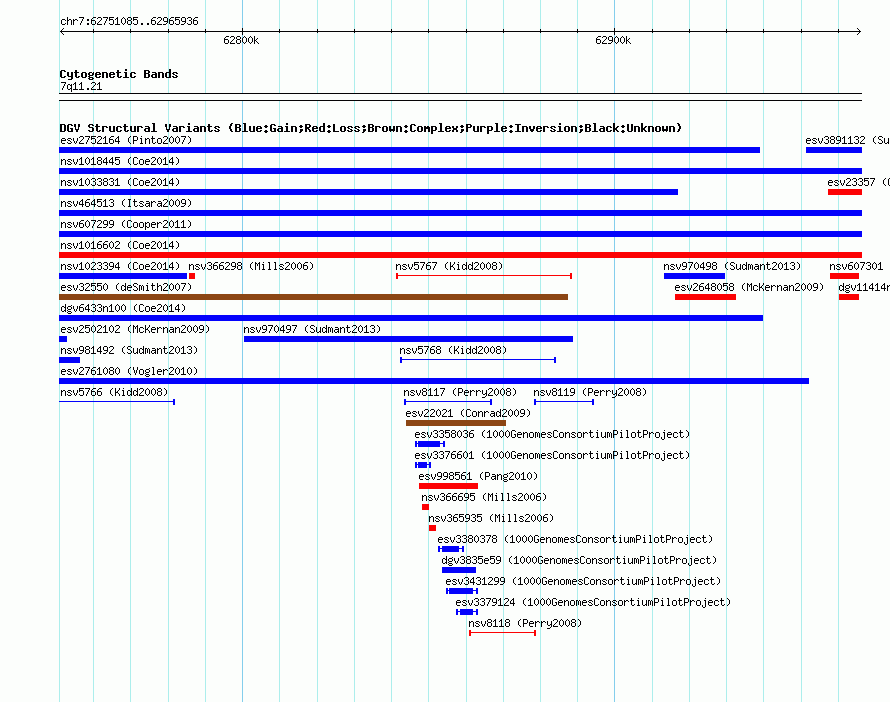Select the nsv1016602 (Coe2014) label
The height and width of the screenshot is (702, 890).
120,245
